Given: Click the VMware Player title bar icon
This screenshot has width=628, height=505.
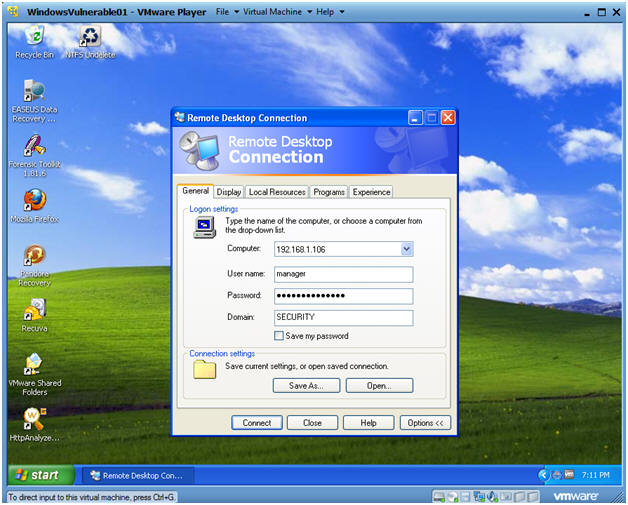Looking at the screenshot, I should (13, 11).
